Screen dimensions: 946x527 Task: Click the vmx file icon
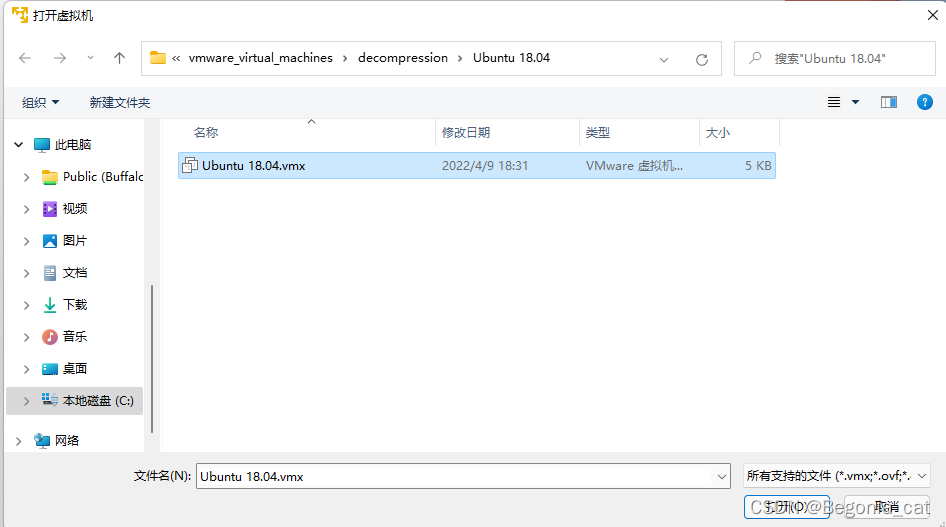pyautogui.click(x=189, y=165)
